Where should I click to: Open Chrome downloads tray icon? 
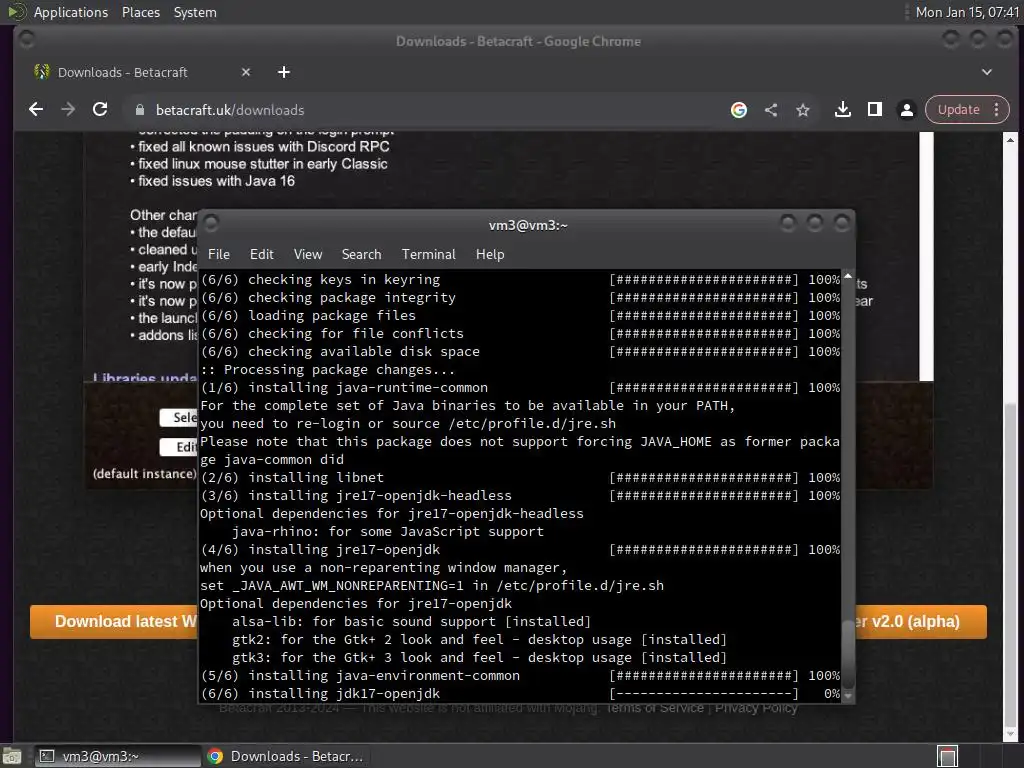[842, 110]
